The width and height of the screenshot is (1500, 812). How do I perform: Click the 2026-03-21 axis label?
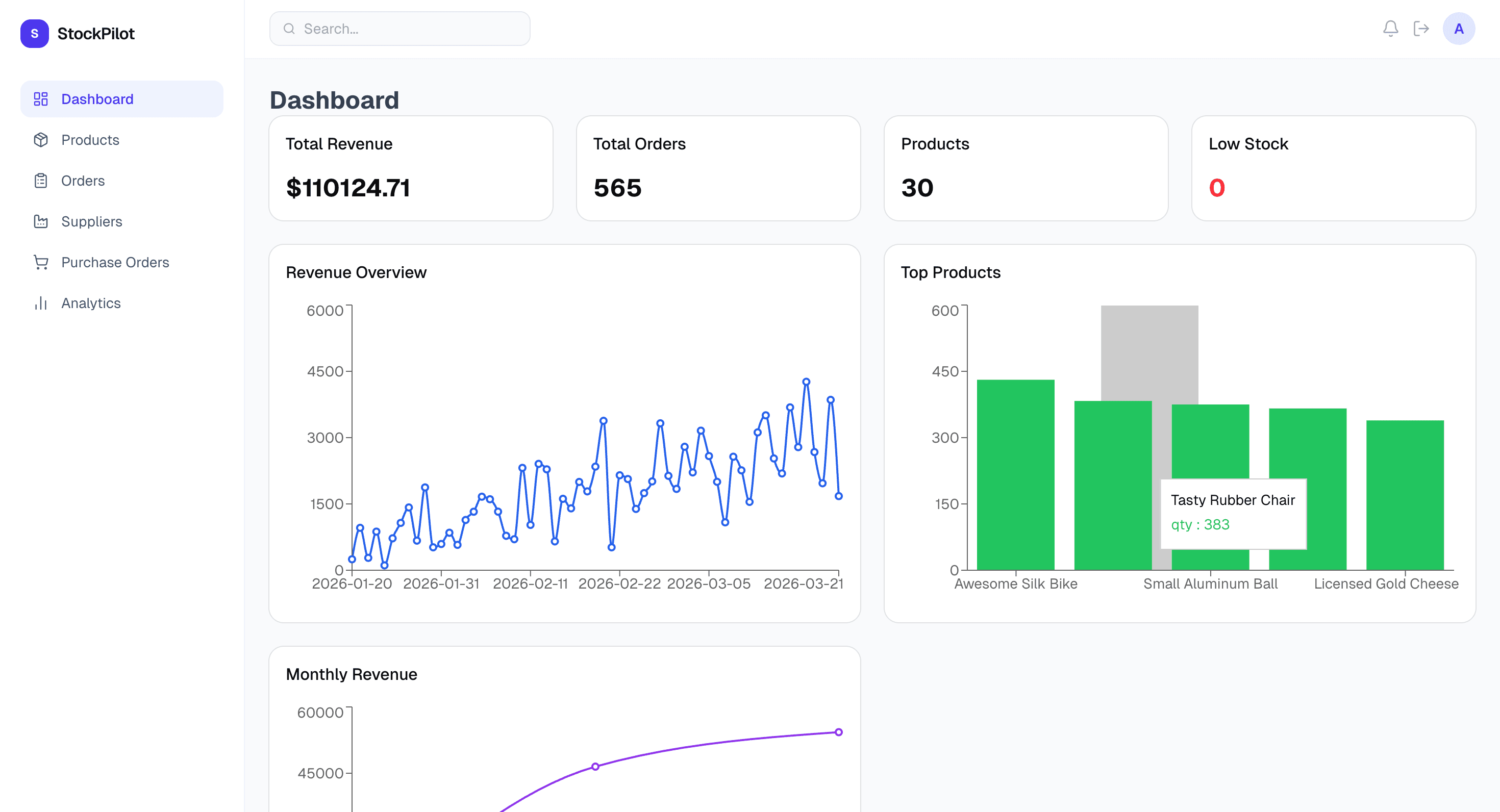pos(804,584)
